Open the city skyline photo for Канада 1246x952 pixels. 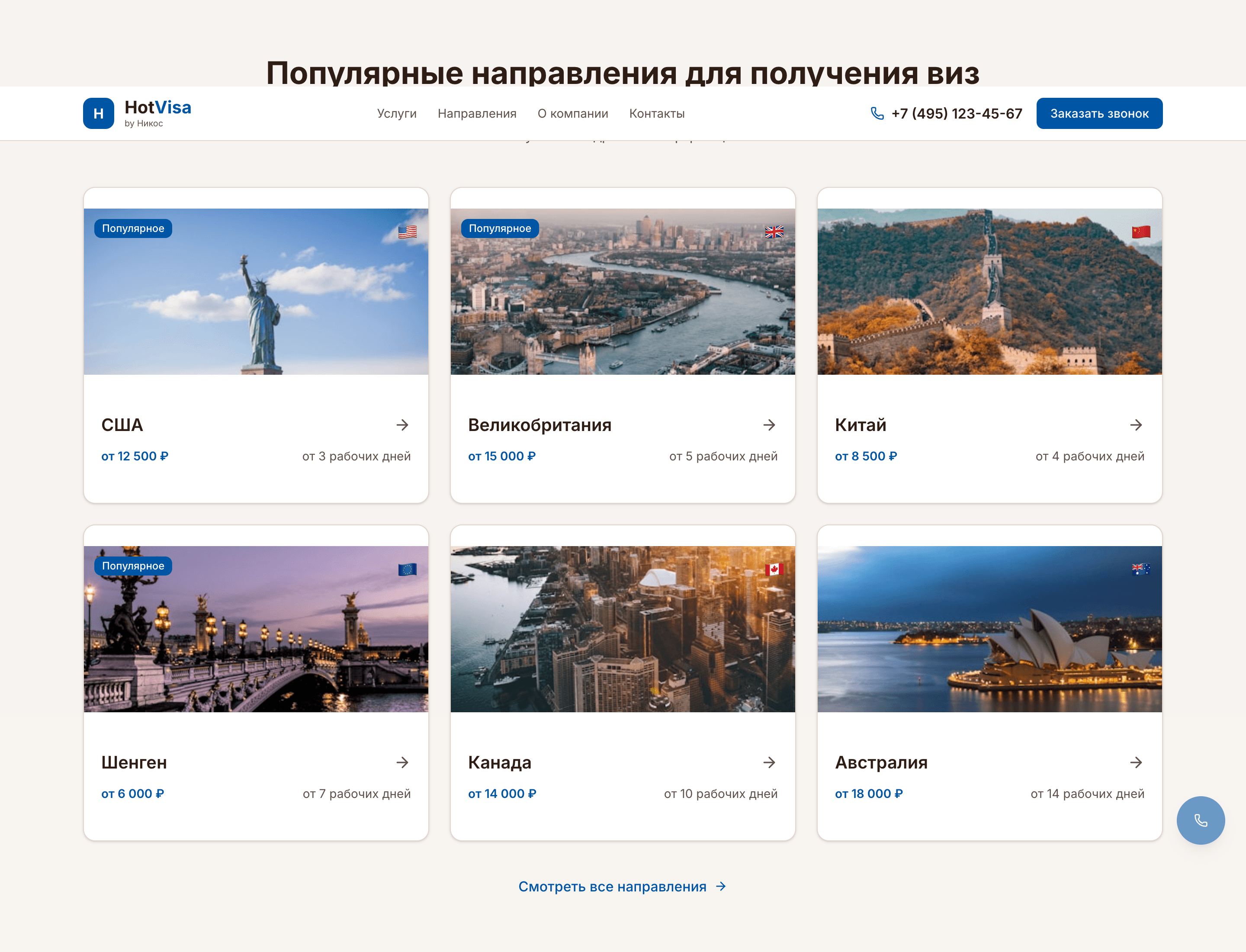tap(623, 629)
